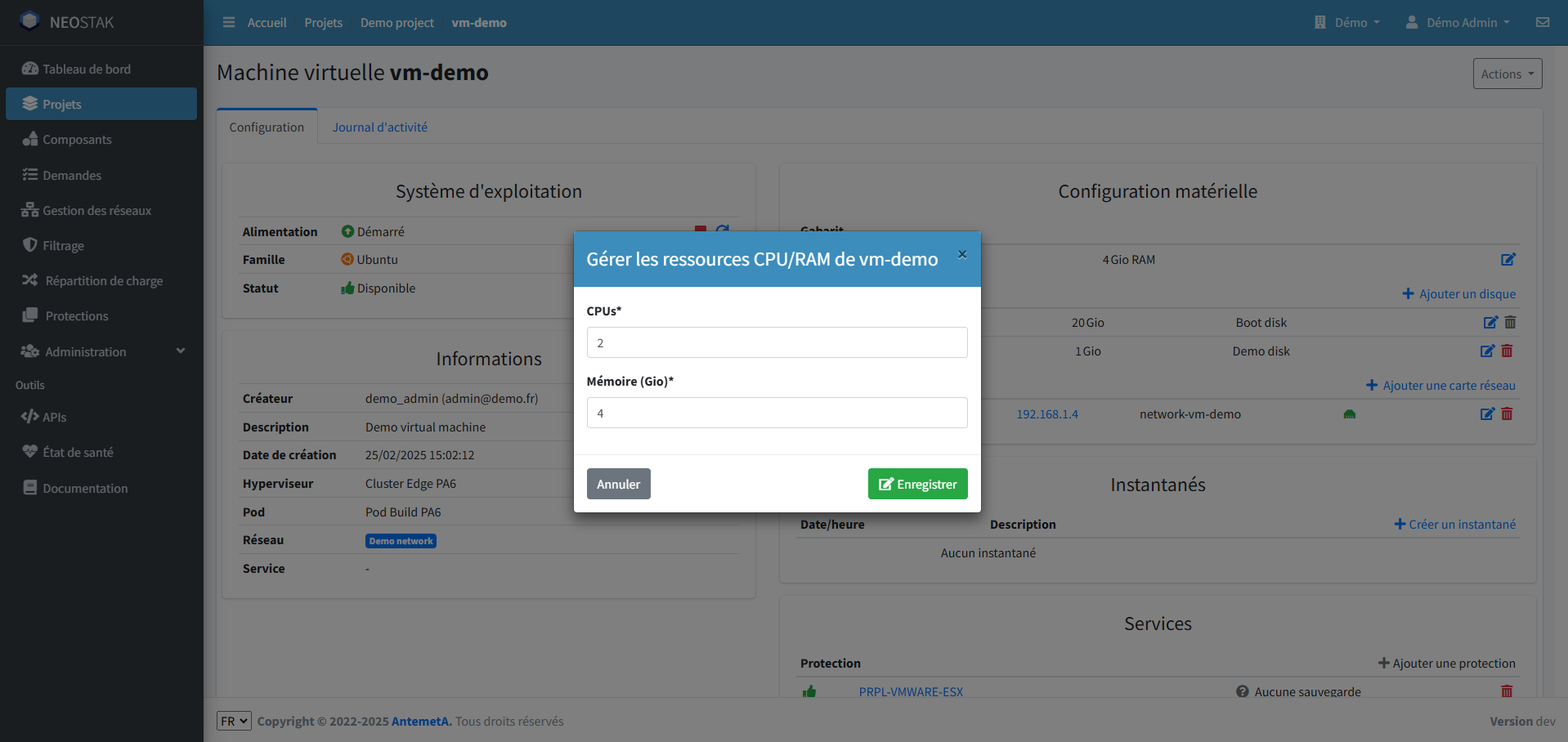This screenshot has height=742, width=1568.
Task: Focus the Mémoire (Gio) input field
Action: tap(777, 413)
